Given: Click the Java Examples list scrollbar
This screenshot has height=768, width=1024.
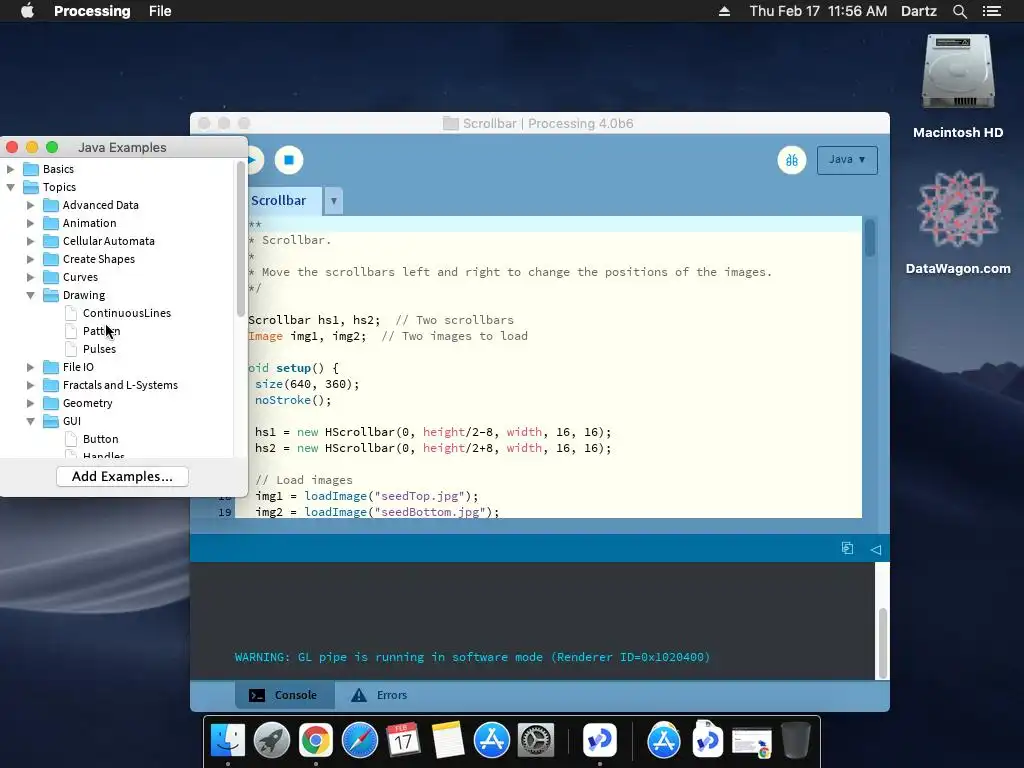Looking at the screenshot, I should [240, 239].
